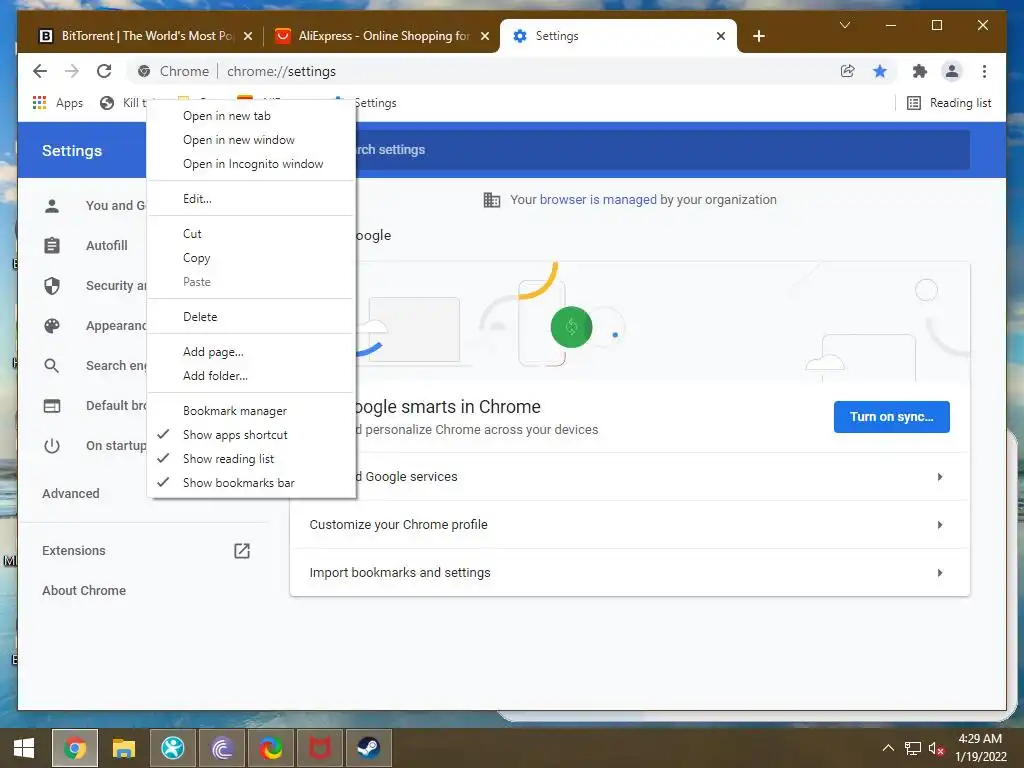Reload the current page
The width and height of the screenshot is (1024, 768).
pos(104,71)
